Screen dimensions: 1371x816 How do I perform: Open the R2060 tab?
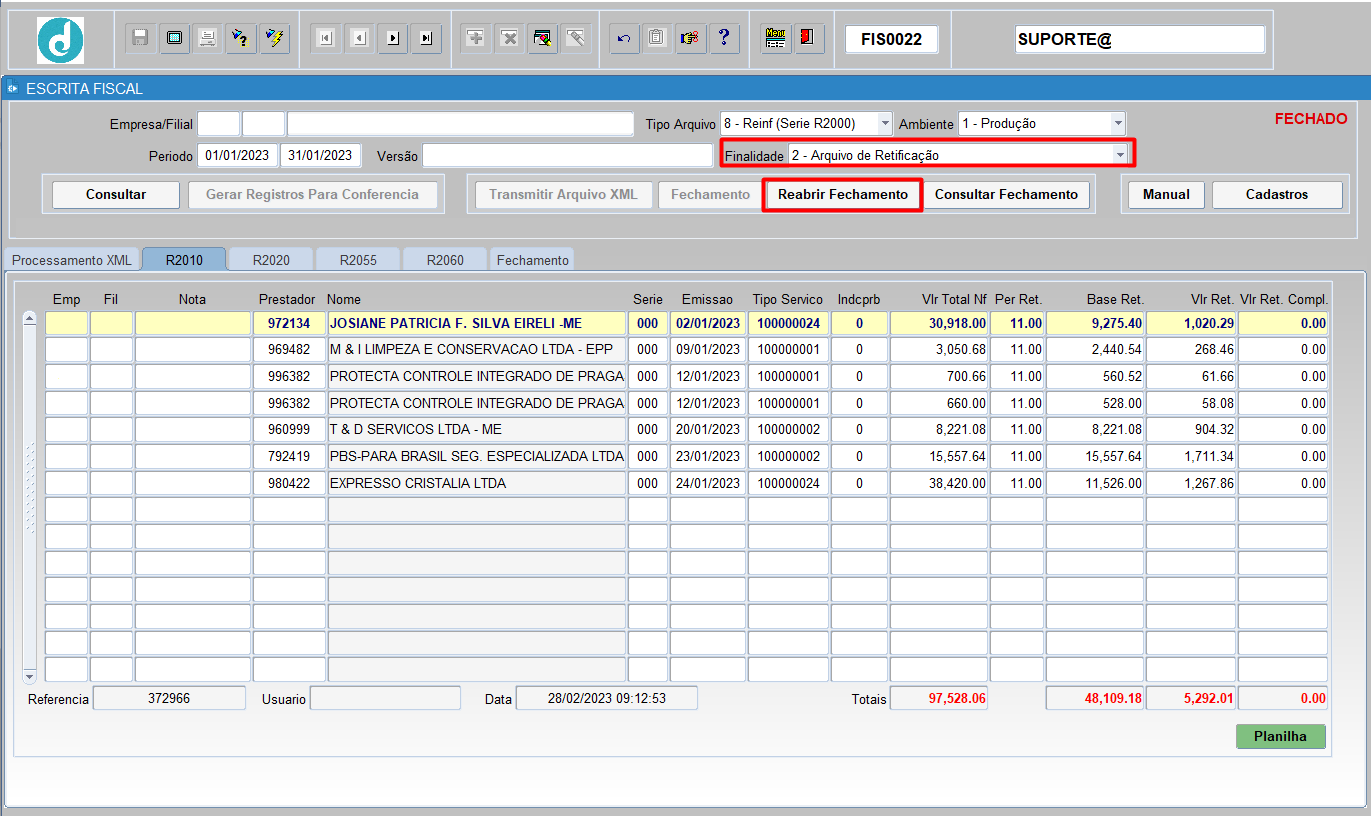(x=445, y=260)
